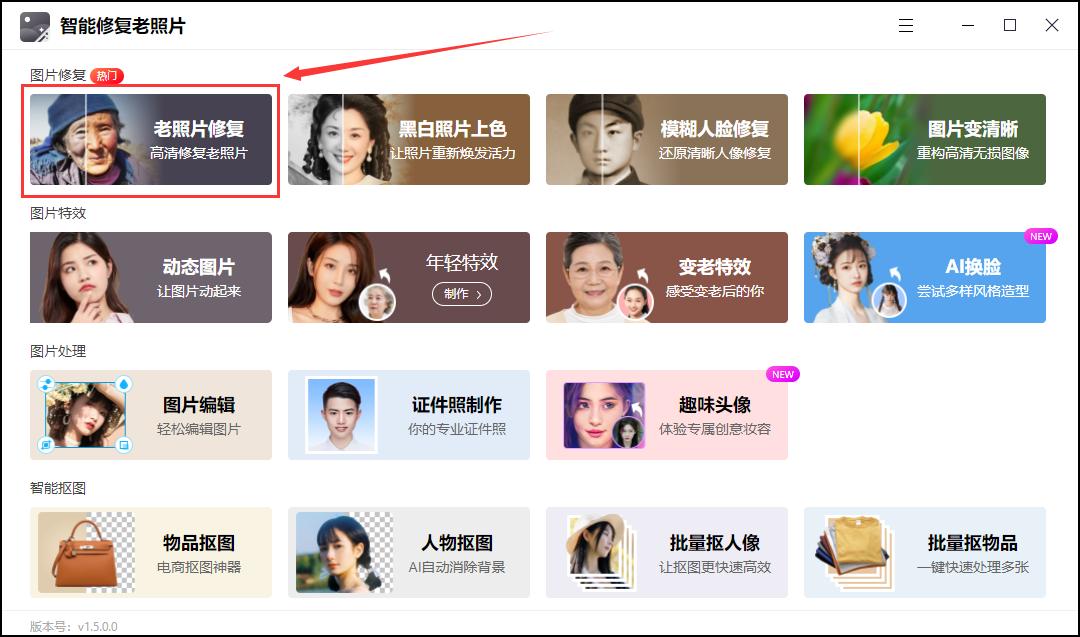This screenshot has height=637, width=1080.
Task: Launch 批量抠人像 batch portrait cutout
Action: 667,553
